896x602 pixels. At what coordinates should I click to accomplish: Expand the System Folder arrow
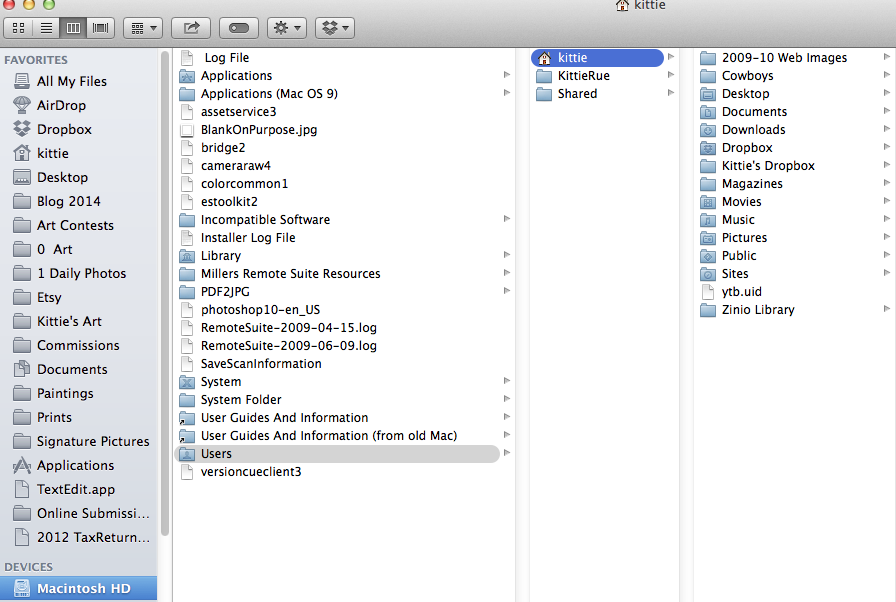pyautogui.click(x=506, y=399)
